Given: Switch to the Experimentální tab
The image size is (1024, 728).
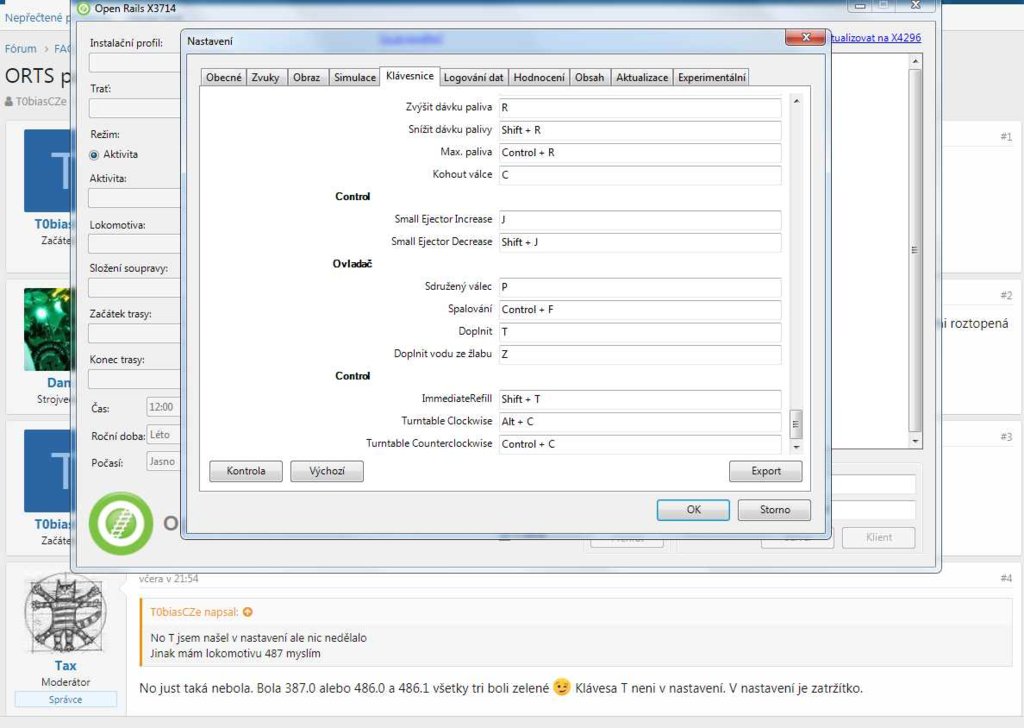Looking at the screenshot, I should [x=711, y=77].
